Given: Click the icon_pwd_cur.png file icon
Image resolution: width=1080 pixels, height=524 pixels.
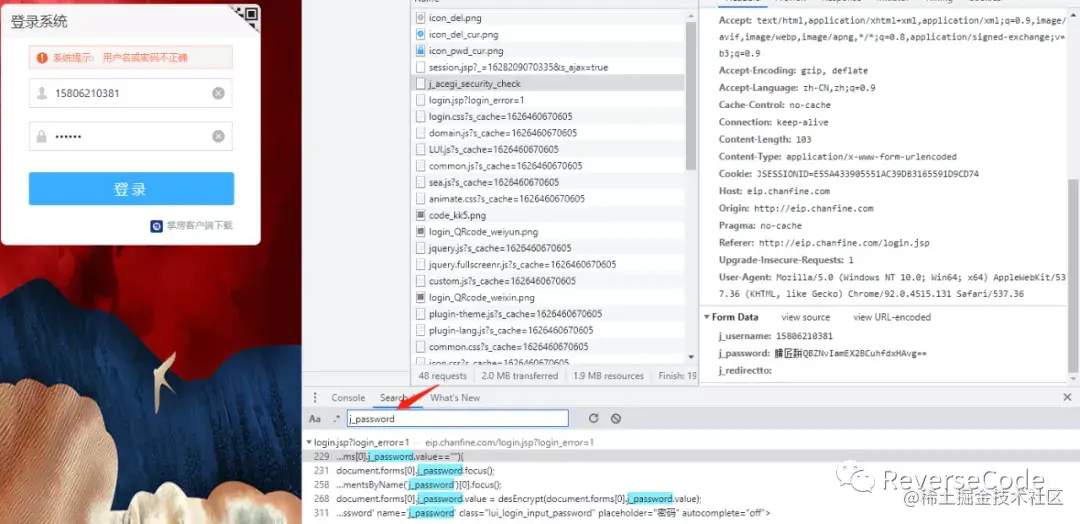Looking at the screenshot, I should 420,51.
